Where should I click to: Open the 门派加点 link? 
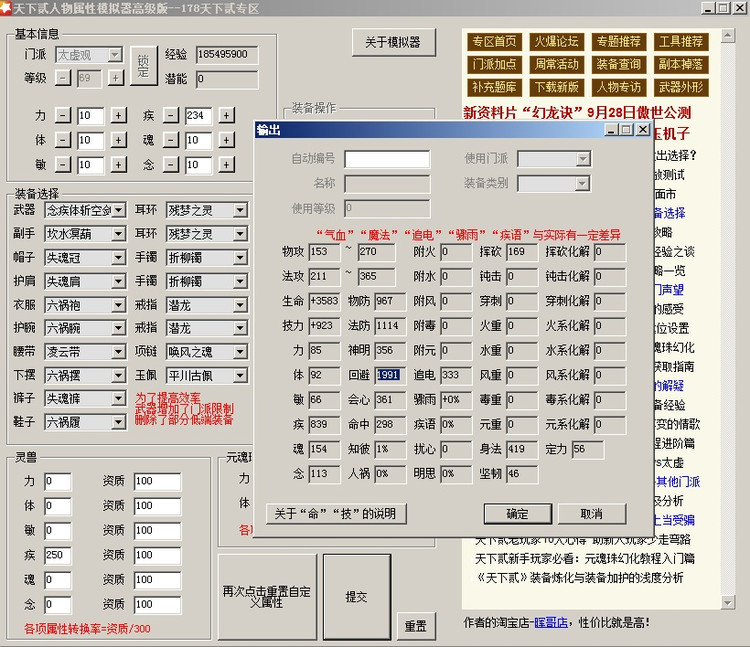[495, 65]
